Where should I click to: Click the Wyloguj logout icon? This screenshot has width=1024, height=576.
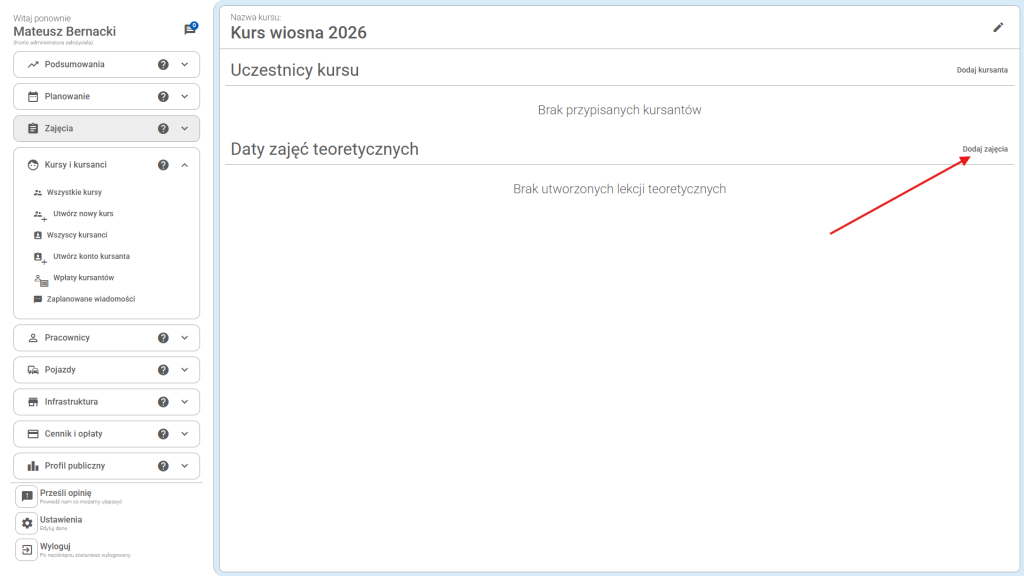click(x=27, y=549)
